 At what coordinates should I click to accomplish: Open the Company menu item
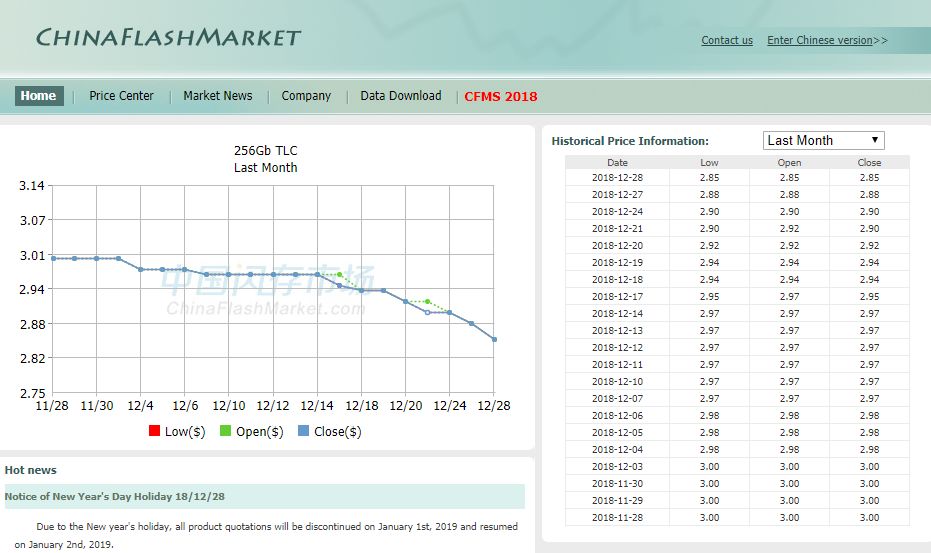306,96
